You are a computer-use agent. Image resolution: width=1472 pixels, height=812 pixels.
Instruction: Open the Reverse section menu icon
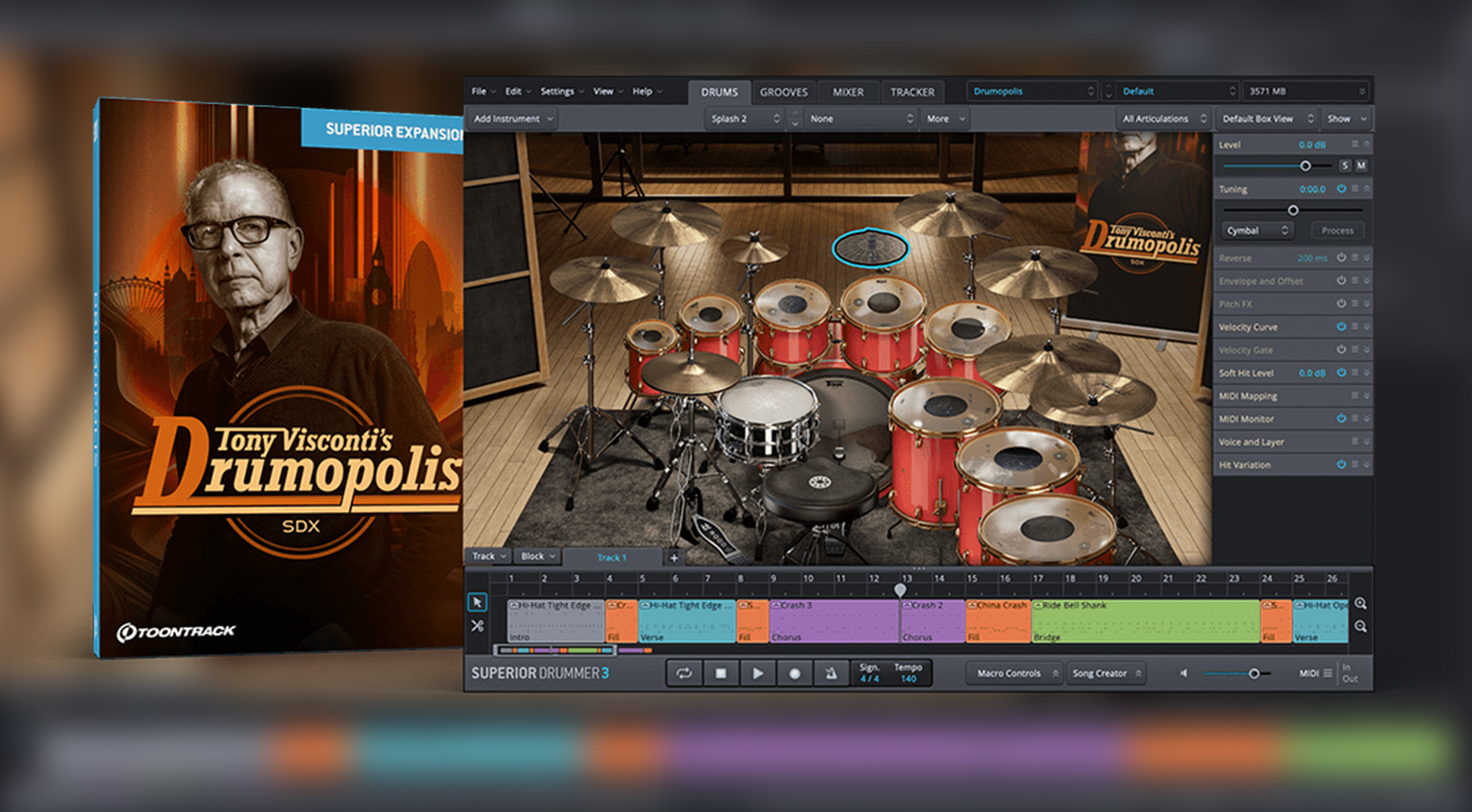pyautogui.click(x=1354, y=258)
